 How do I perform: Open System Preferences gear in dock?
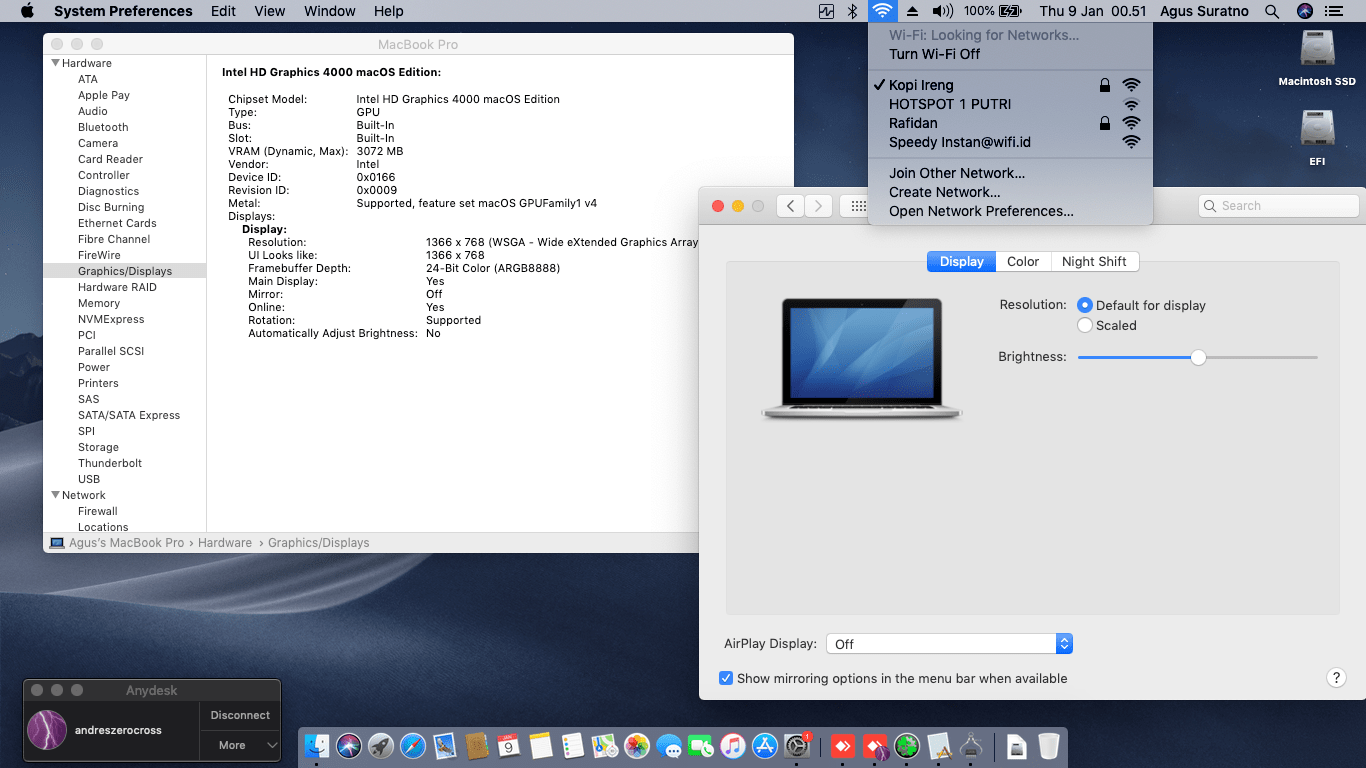pos(797,746)
